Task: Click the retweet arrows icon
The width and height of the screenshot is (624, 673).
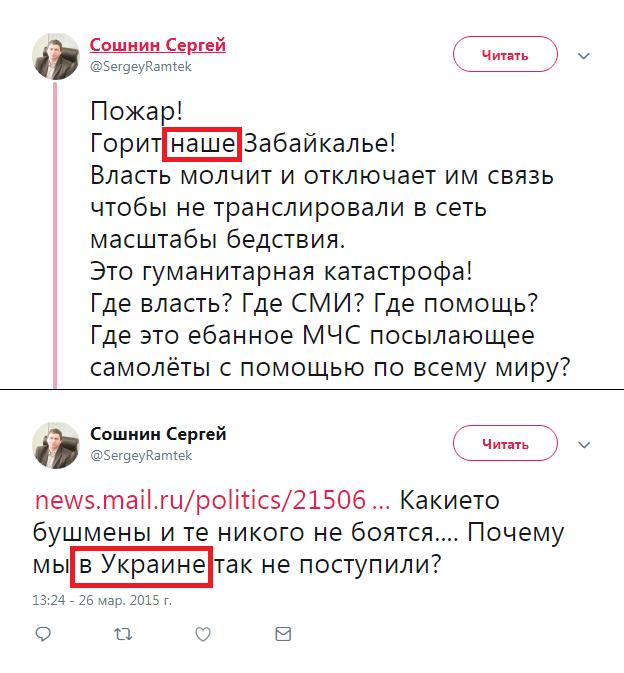Action: [x=123, y=634]
